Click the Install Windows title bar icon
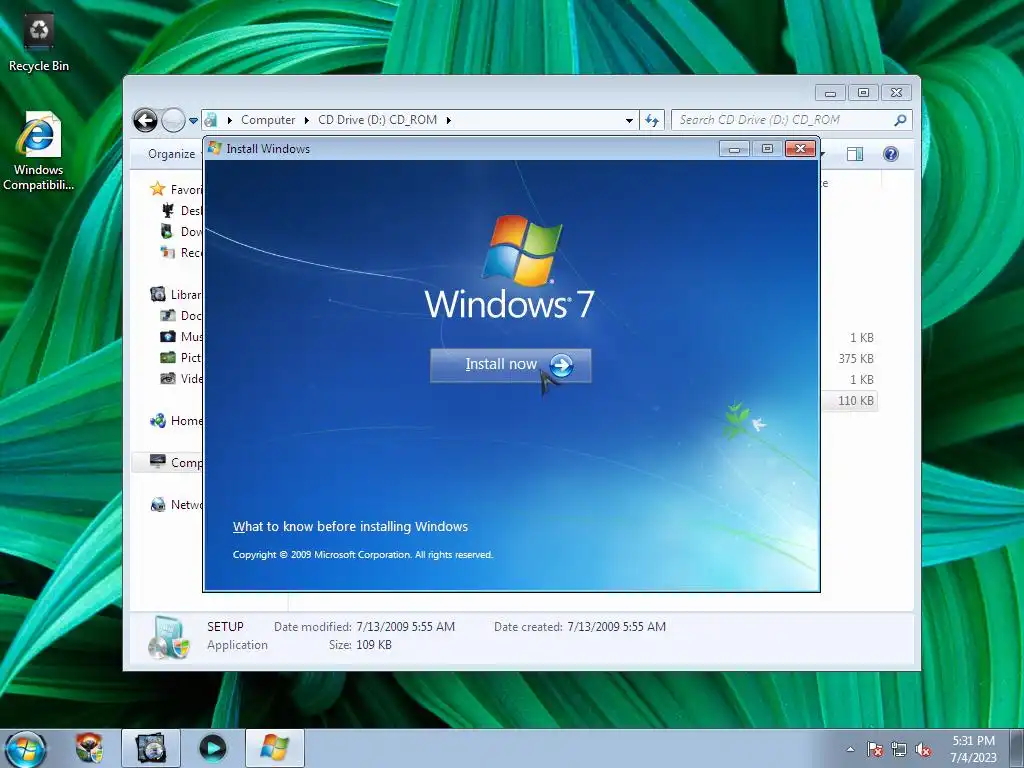 click(215, 148)
